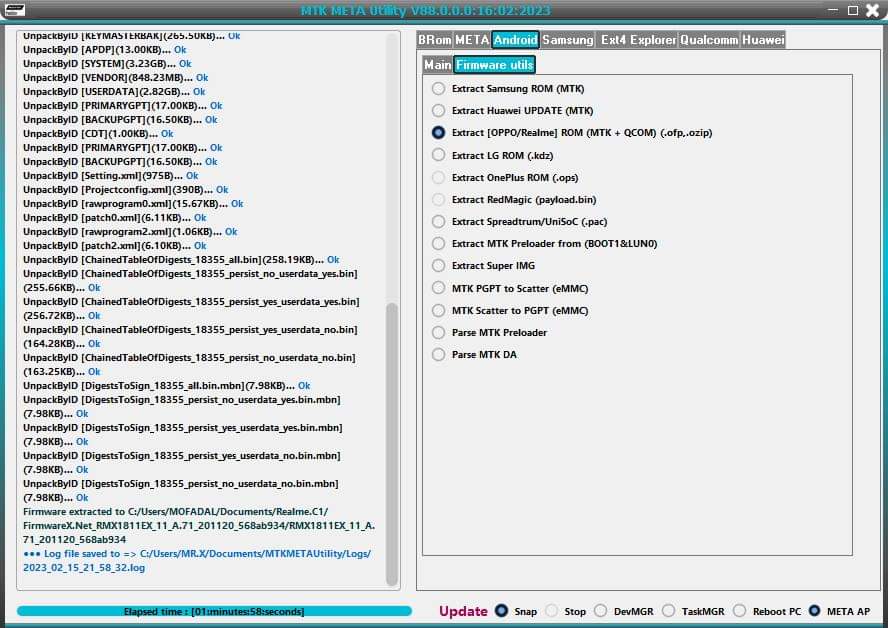Click the MTK META Utility title text
Screen dimensions: 888x628
425,10
